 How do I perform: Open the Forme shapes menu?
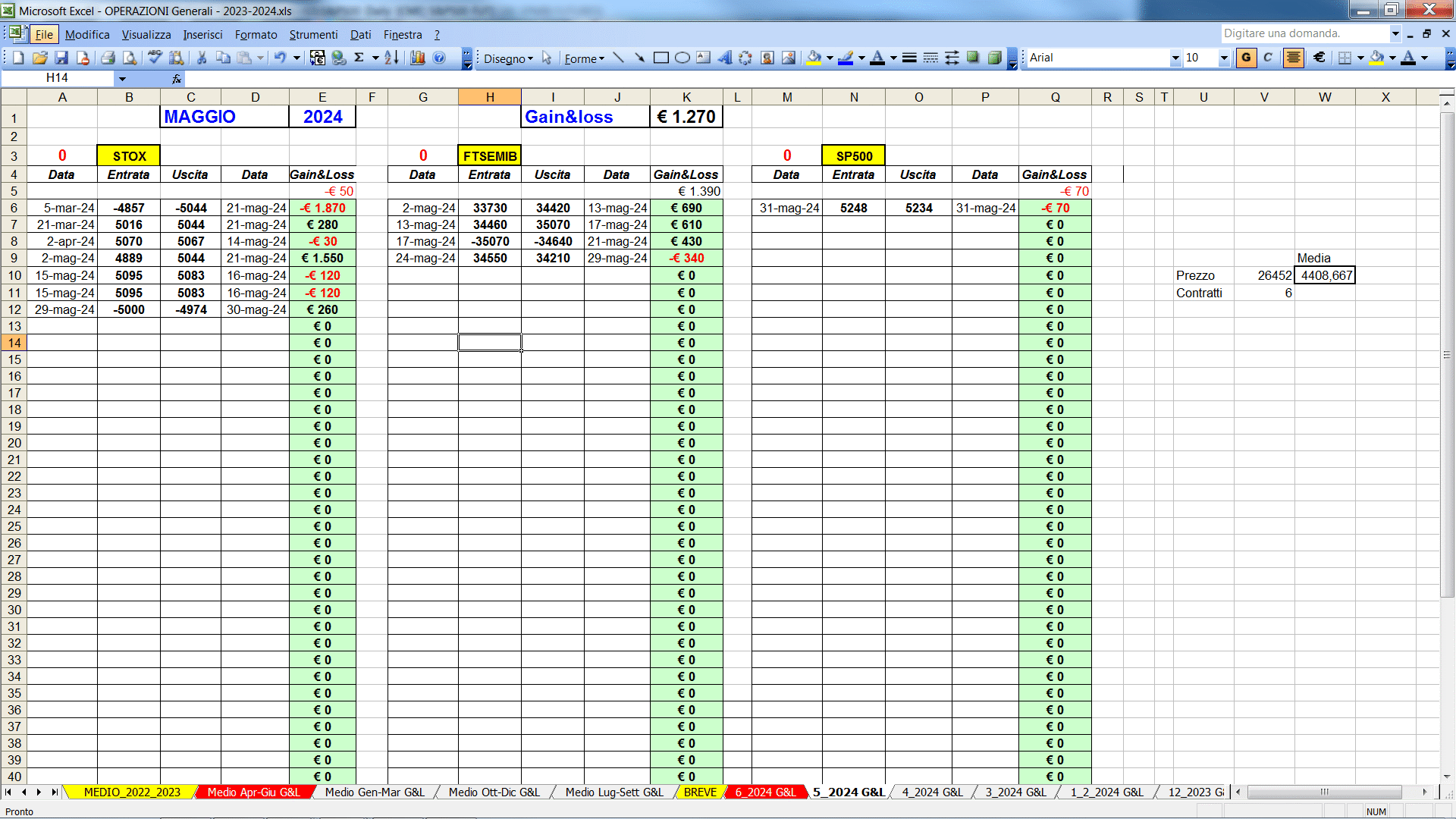(584, 58)
